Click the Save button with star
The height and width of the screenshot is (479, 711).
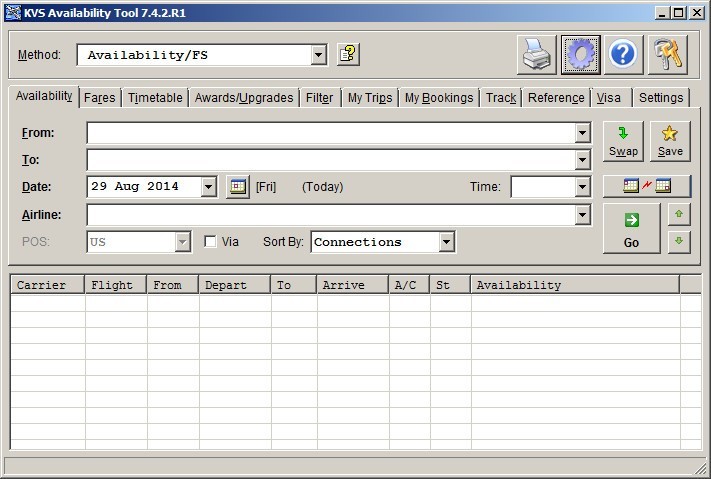(x=670, y=141)
